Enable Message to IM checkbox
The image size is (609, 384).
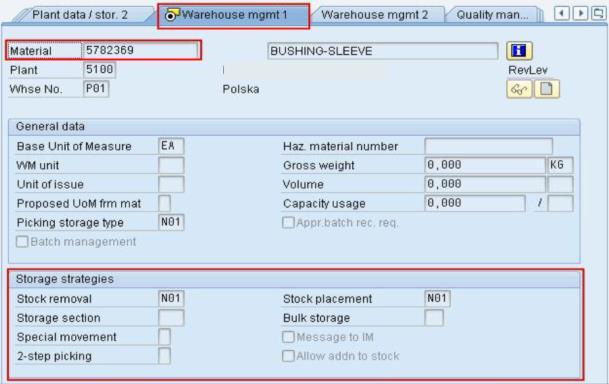coord(288,337)
